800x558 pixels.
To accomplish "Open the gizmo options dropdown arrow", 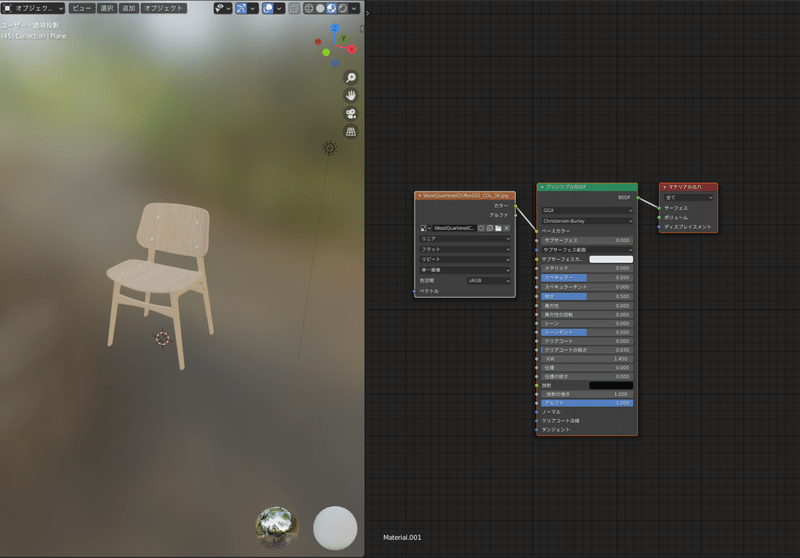I will [x=253, y=8].
